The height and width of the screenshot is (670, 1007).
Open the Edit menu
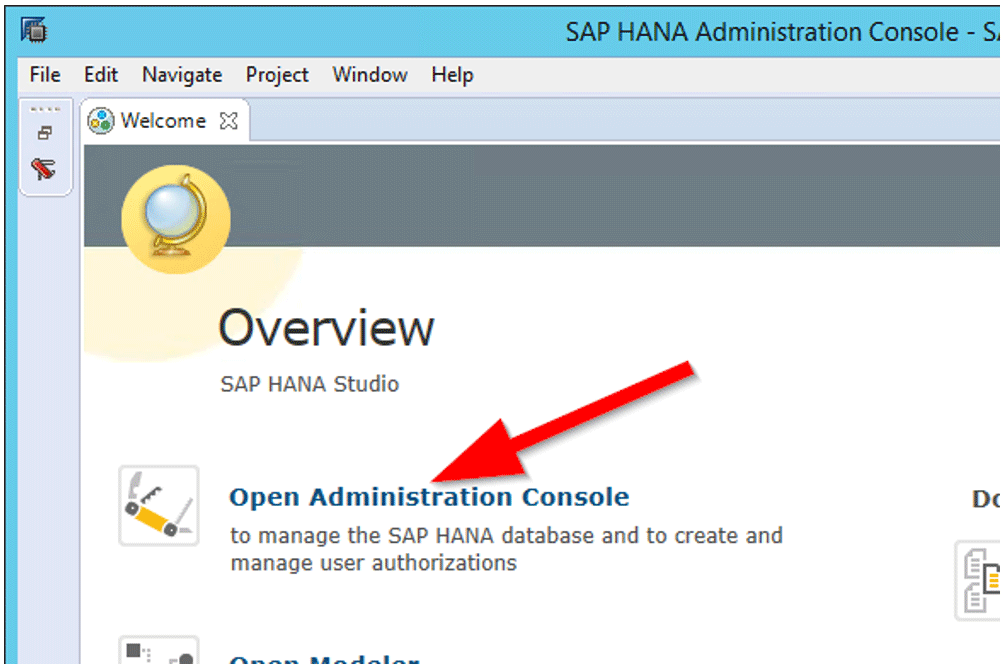coord(101,75)
